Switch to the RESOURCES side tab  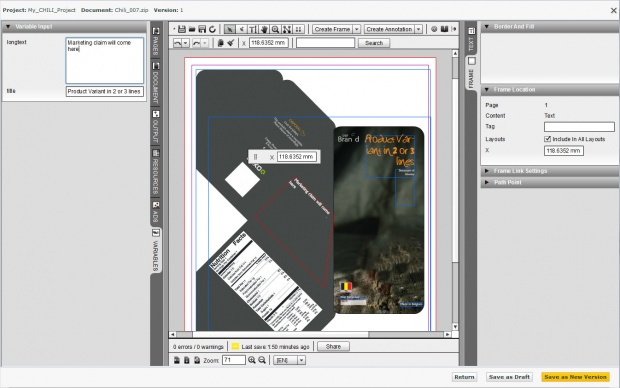pyautogui.click(x=156, y=171)
